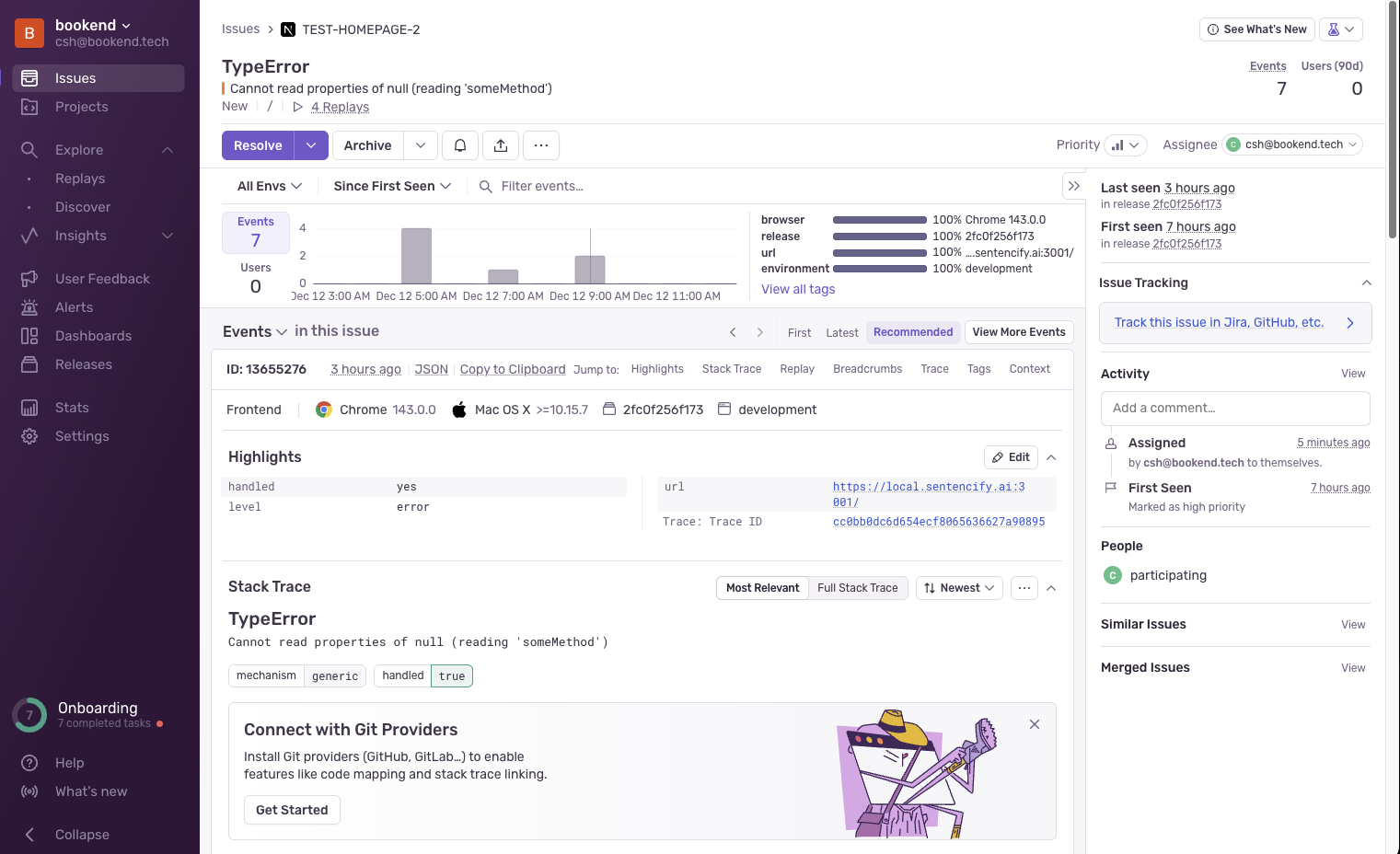Collapse the right sidebar with double-chevron icon
1400x854 pixels.
tap(1073, 186)
